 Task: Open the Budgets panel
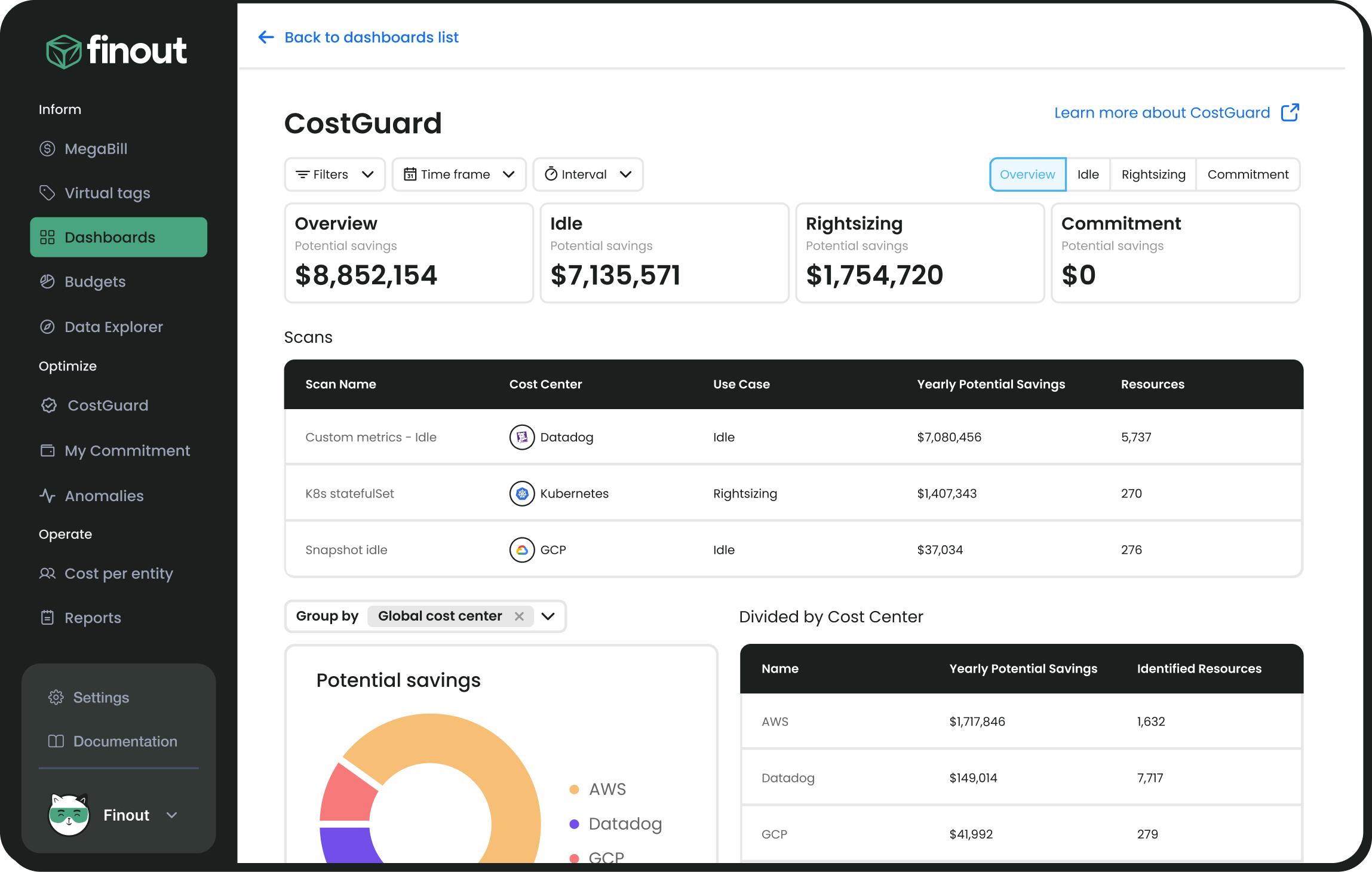pyautogui.click(x=94, y=281)
